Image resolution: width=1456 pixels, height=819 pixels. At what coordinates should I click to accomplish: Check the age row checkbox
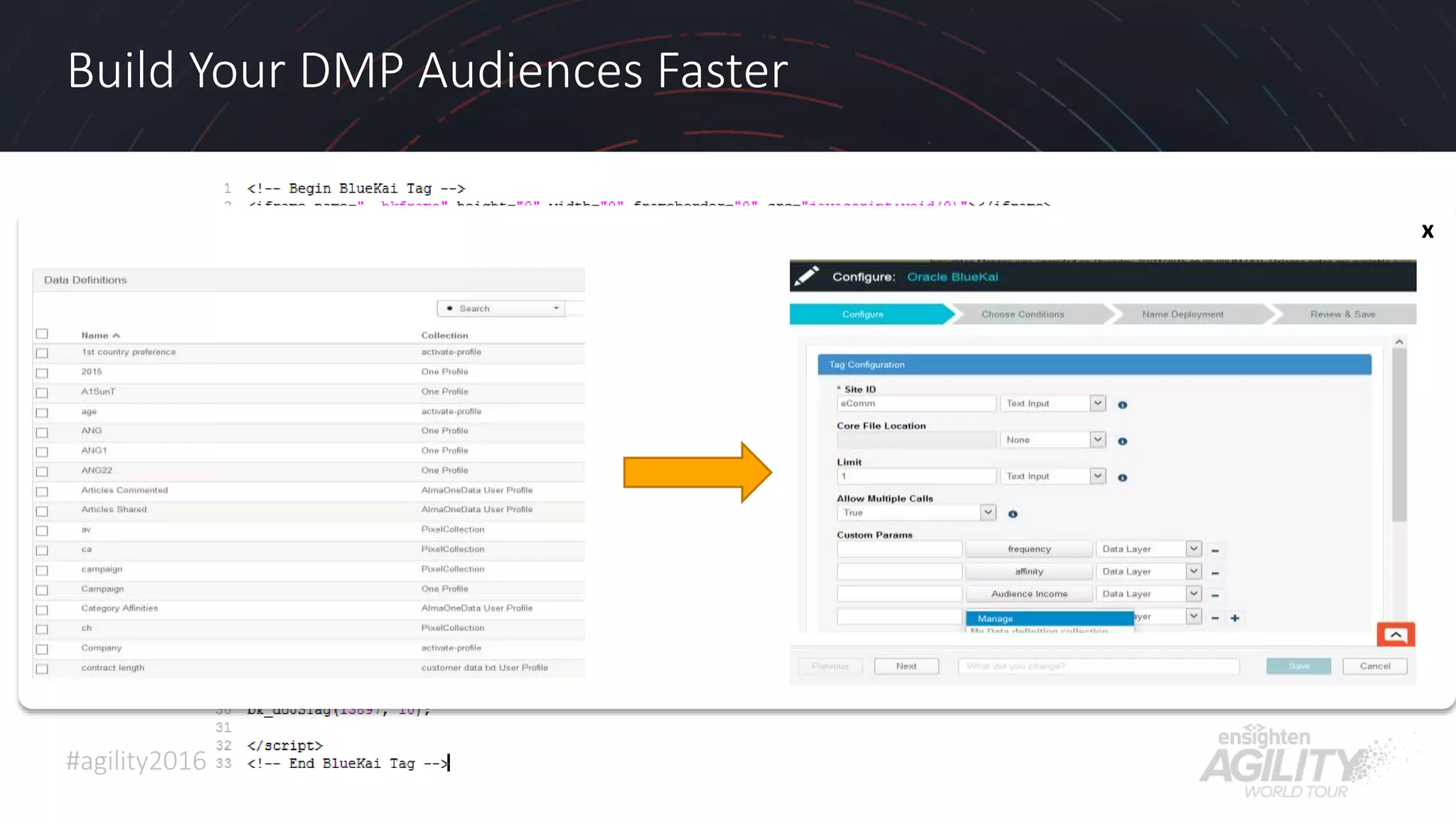pos(42,412)
